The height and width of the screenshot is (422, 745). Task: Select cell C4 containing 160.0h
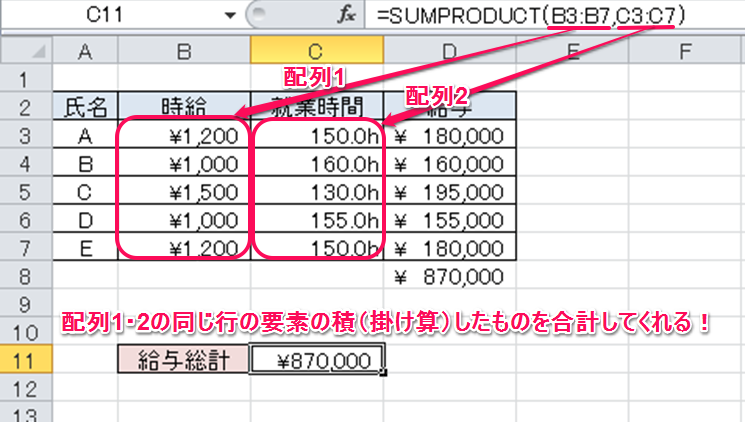tap(316, 163)
